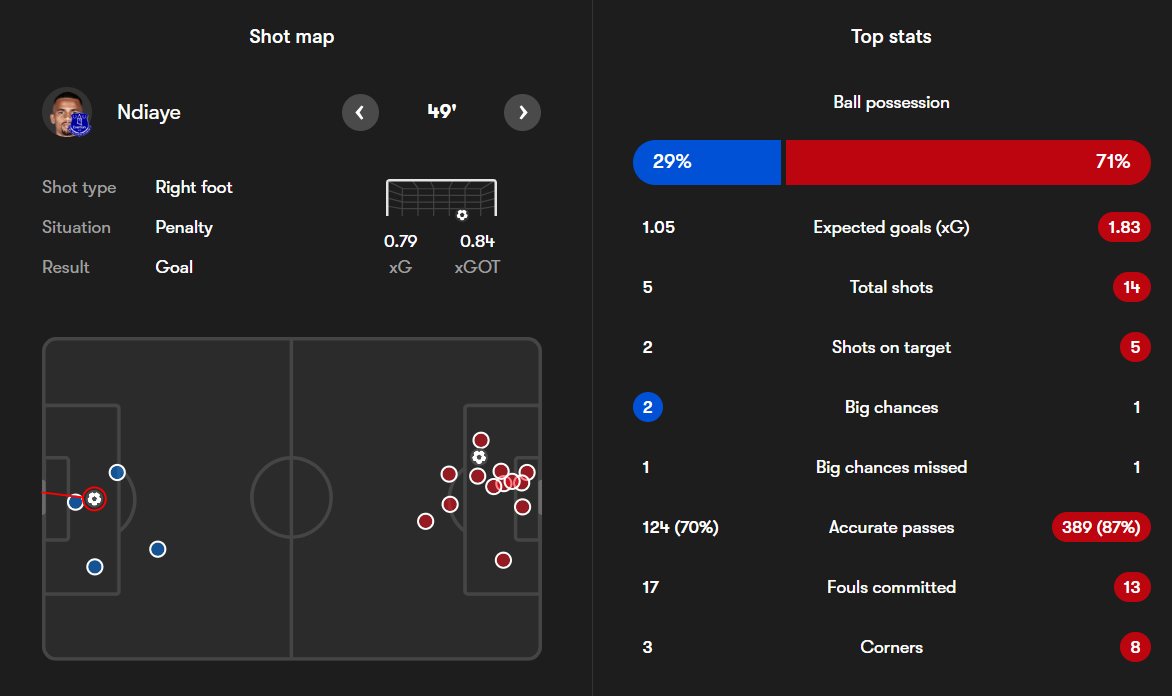The height and width of the screenshot is (696, 1172).
Task: Select the lowest blue shot dot in the penalty box
Action: [x=95, y=567]
